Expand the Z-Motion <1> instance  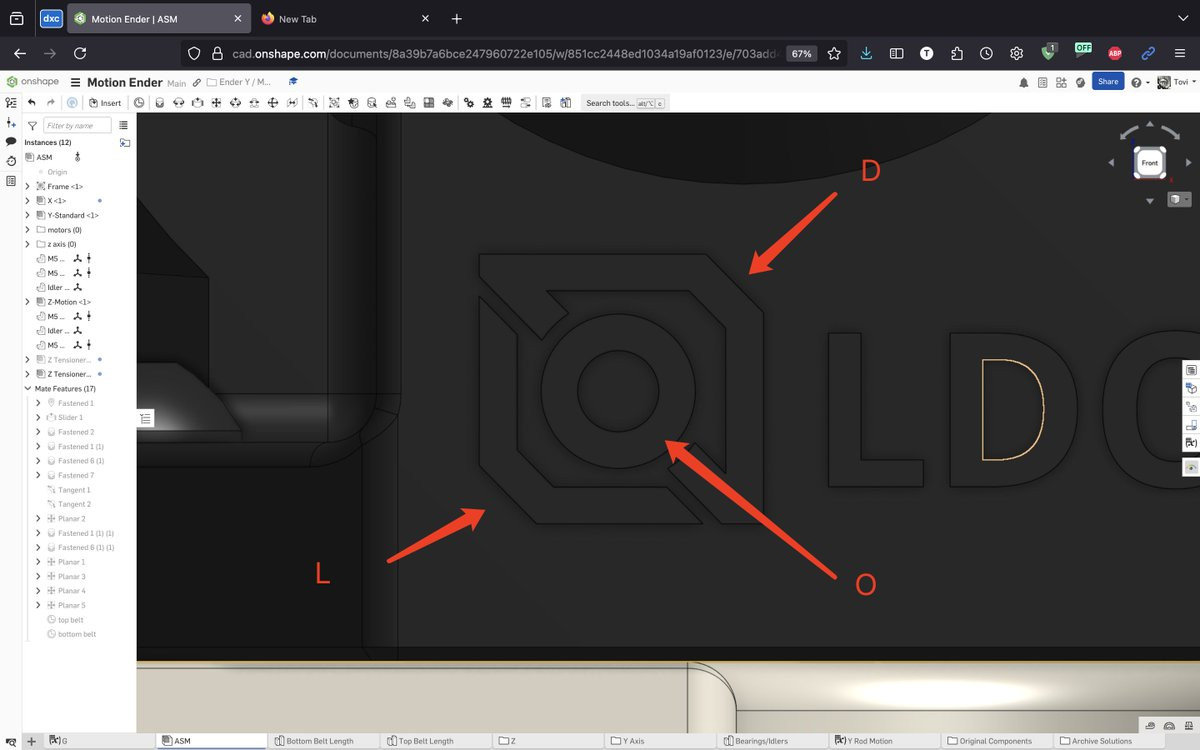pos(27,302)
